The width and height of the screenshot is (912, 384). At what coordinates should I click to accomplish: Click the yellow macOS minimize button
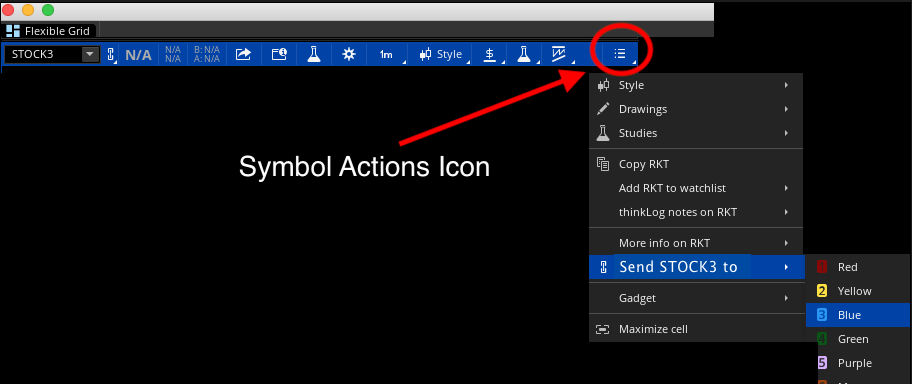(28, 10)
